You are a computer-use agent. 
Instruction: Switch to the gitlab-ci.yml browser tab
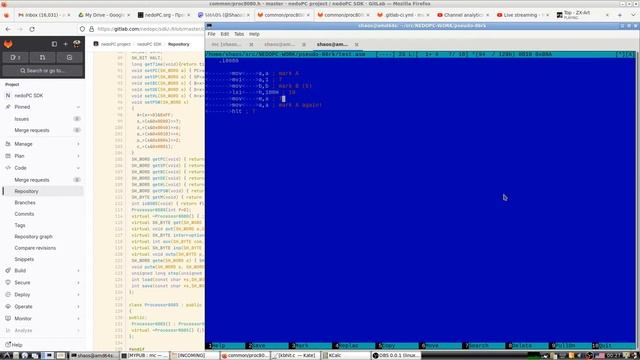(400, 15)
